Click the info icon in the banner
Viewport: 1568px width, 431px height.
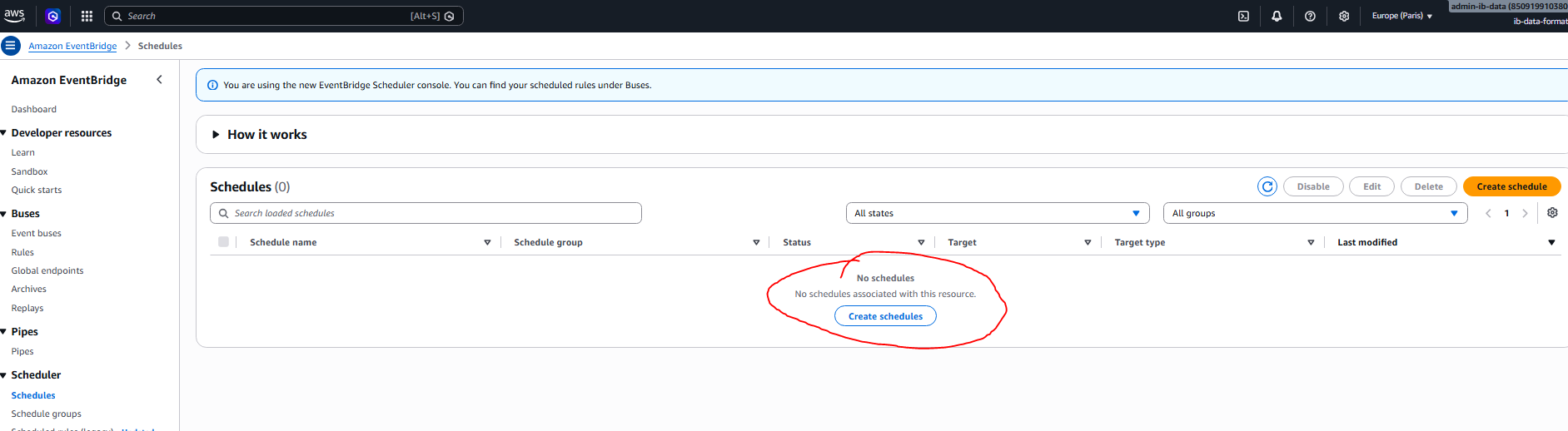tap(212, 85)
